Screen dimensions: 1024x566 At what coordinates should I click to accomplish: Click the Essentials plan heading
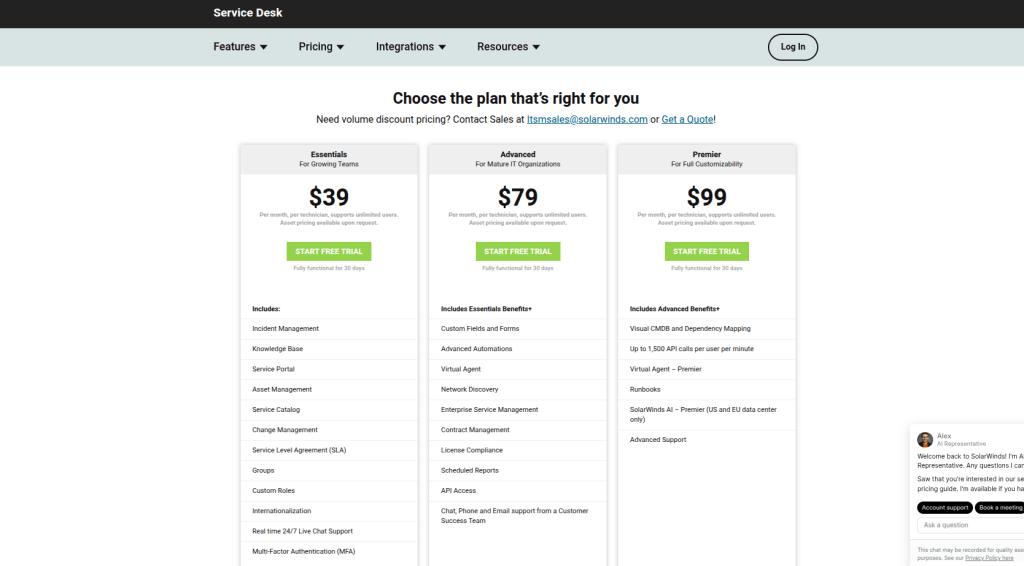(x=328, y=155)
